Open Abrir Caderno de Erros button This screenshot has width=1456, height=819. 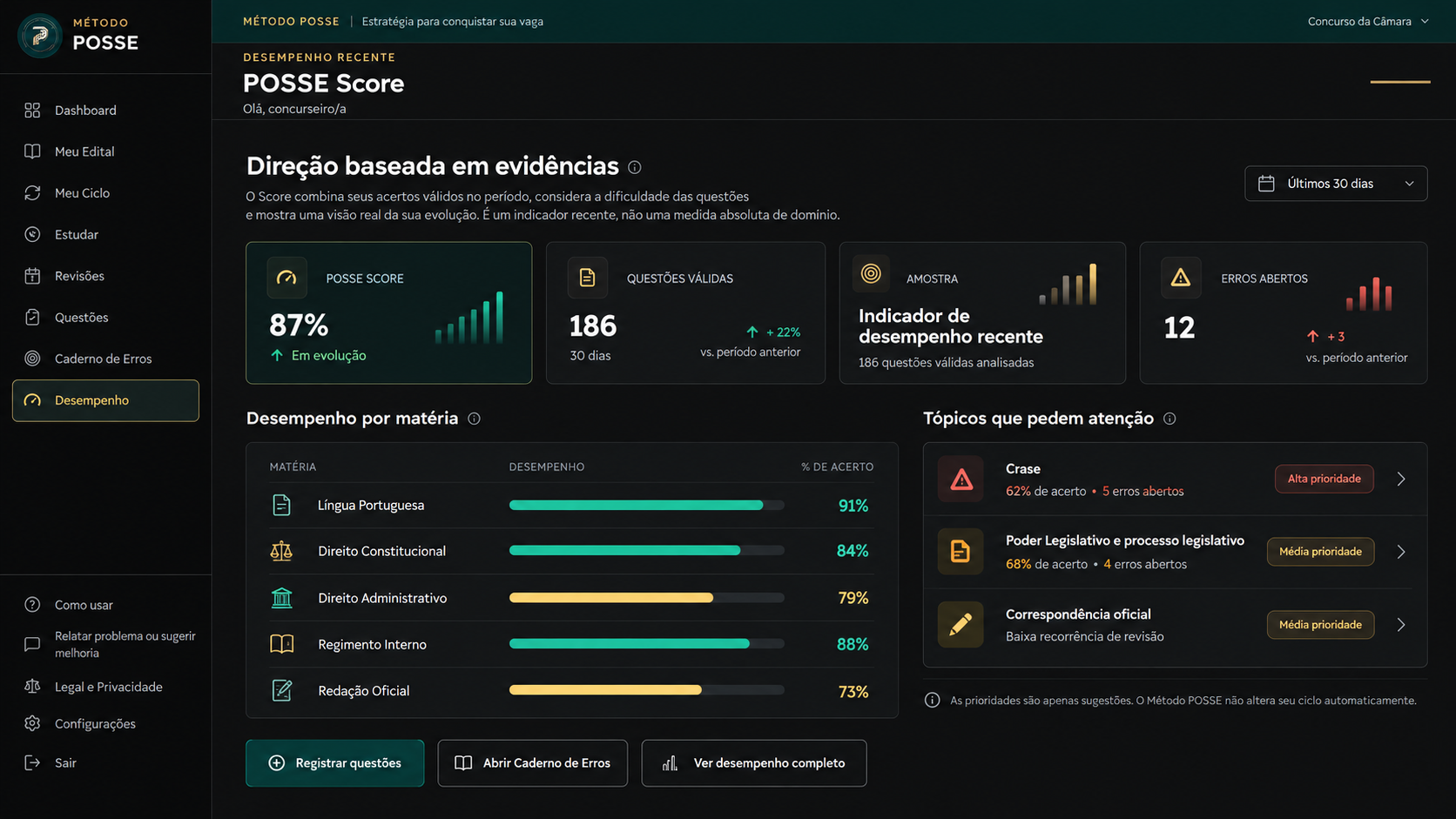(533, 763)
